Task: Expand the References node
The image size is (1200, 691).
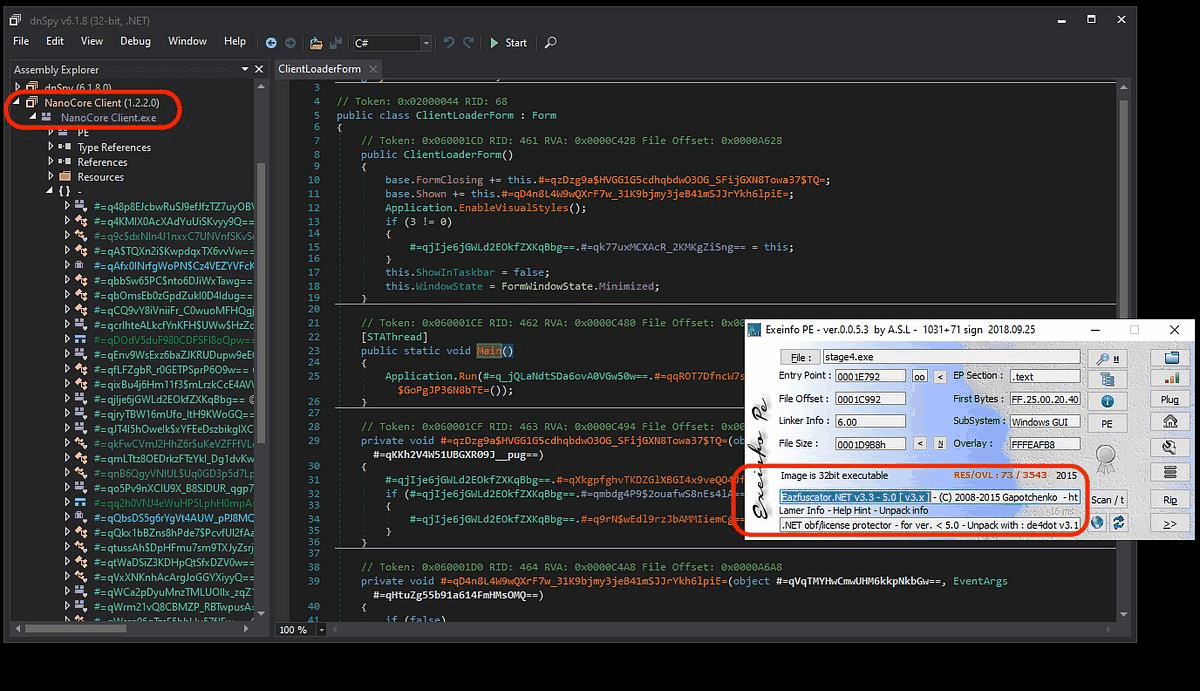Action: [x=51, y=162]
